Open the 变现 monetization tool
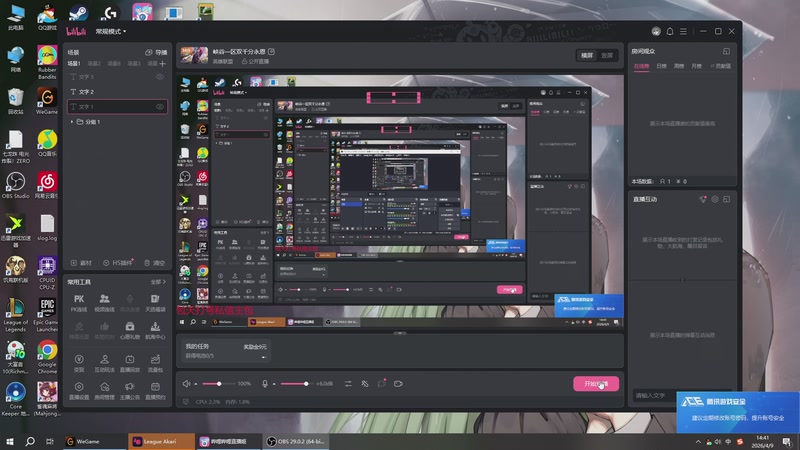The width and height of the screenshot is (800, 450). [x=79, y=363]
